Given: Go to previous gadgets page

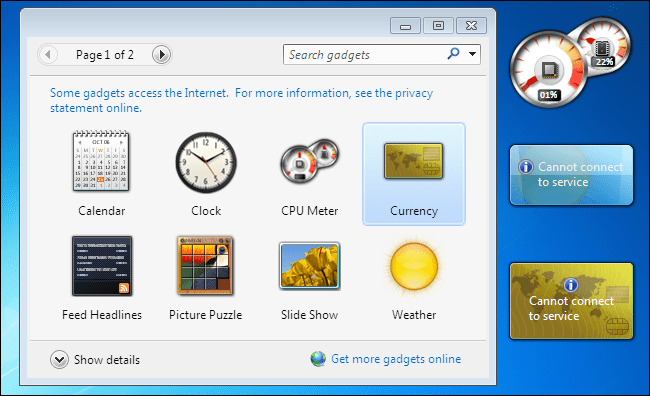Looking at the screenshot, I should tap(48, 54).
